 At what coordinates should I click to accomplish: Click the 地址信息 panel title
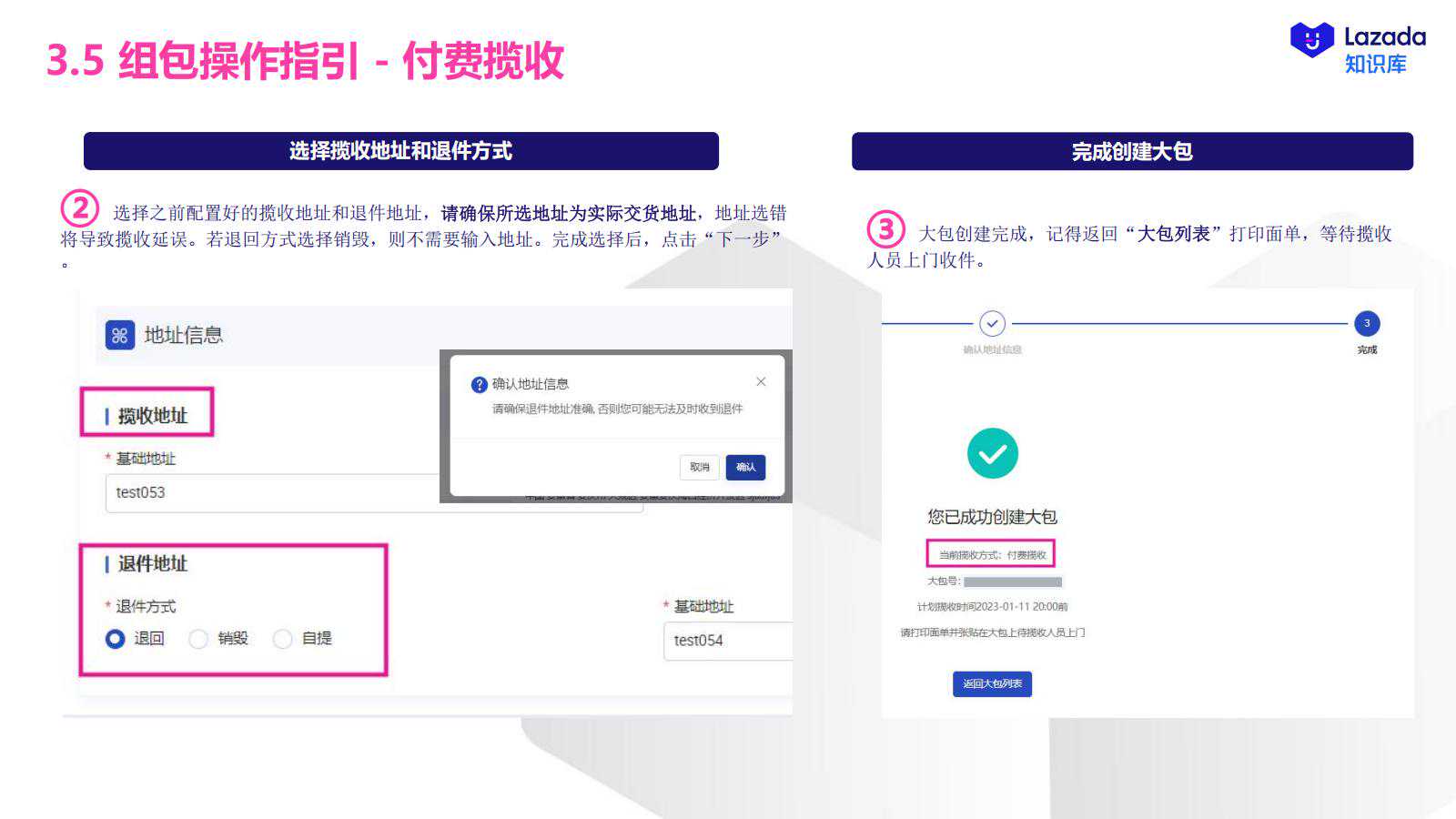click(x=184, y=335)
